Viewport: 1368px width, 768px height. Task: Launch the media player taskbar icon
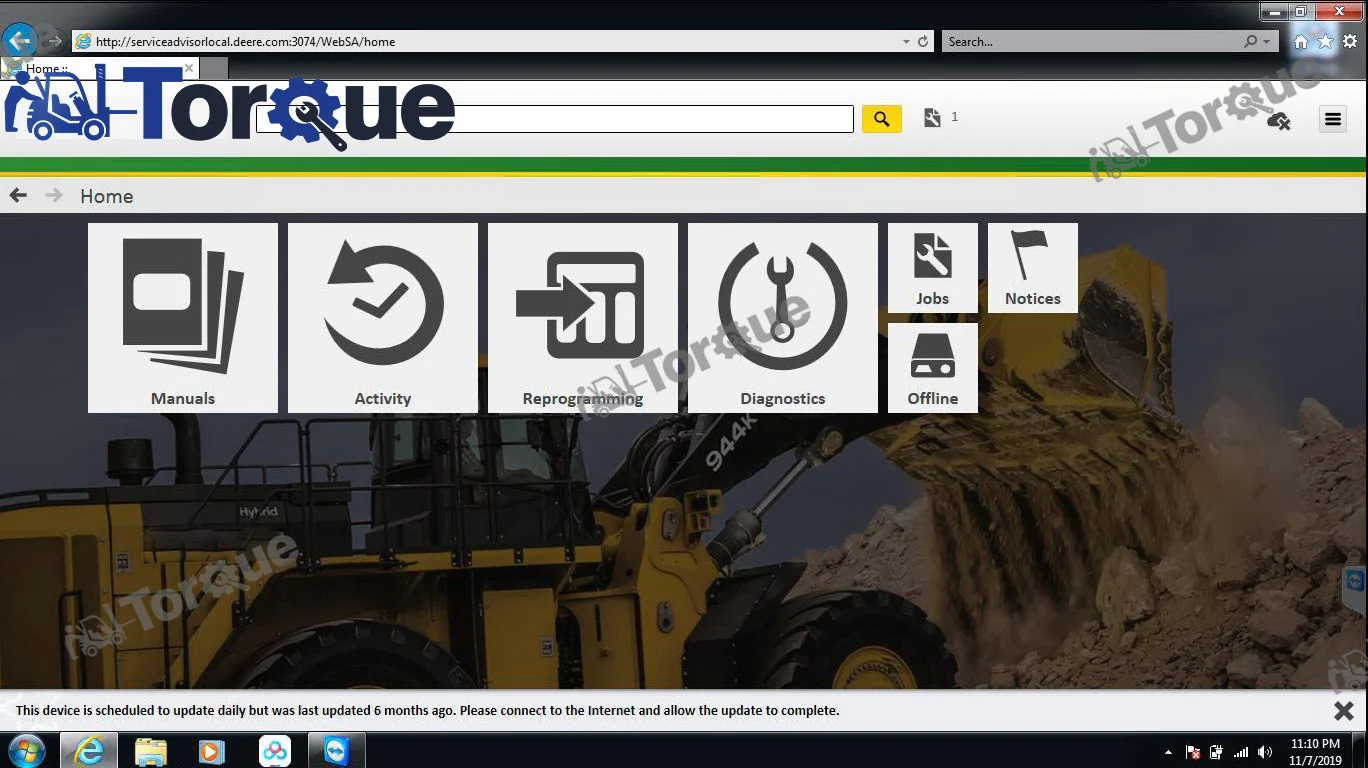(x=212, y=750)
